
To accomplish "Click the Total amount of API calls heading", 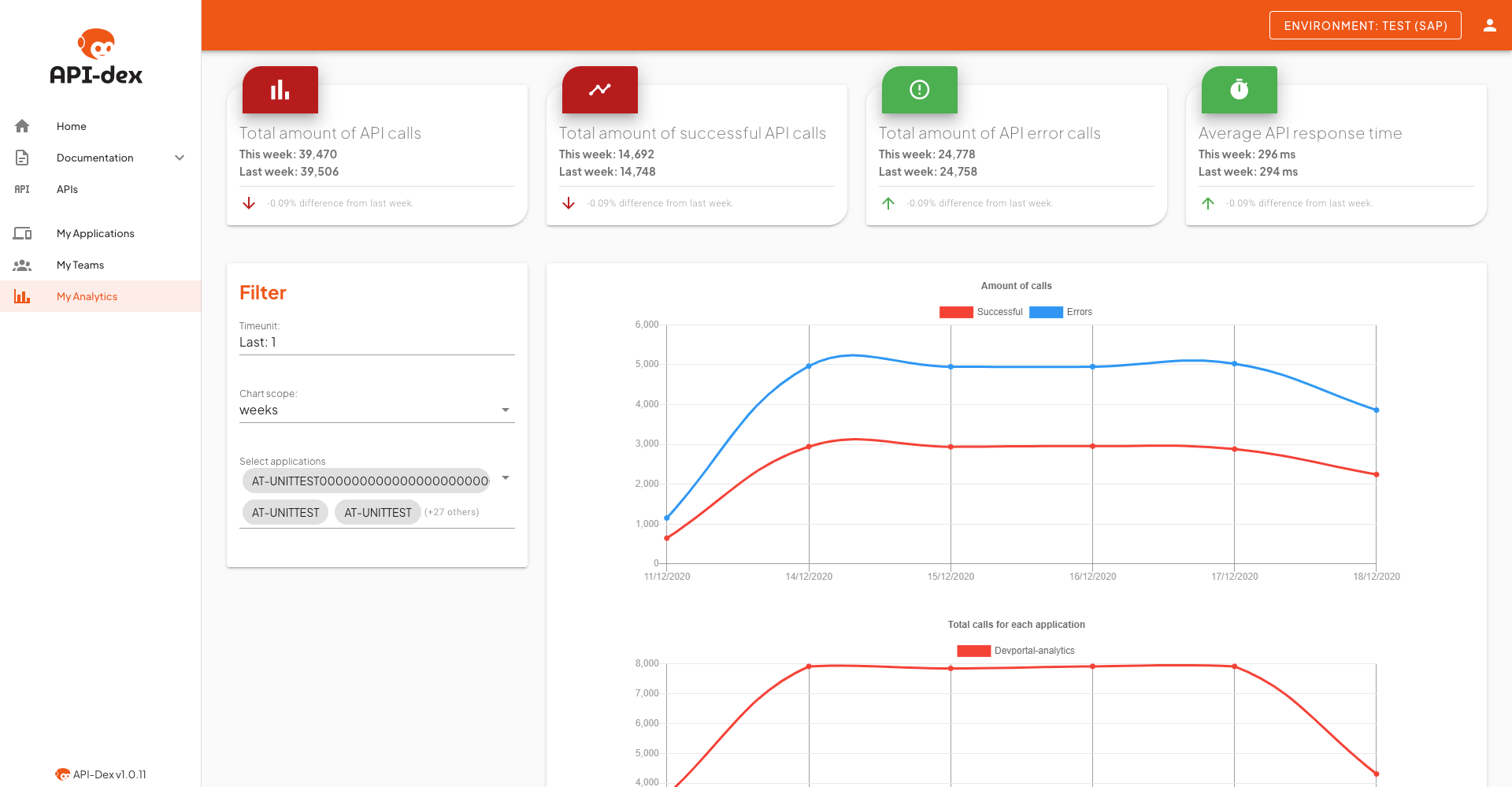I will pyautogui.click(x=330, y=133).
